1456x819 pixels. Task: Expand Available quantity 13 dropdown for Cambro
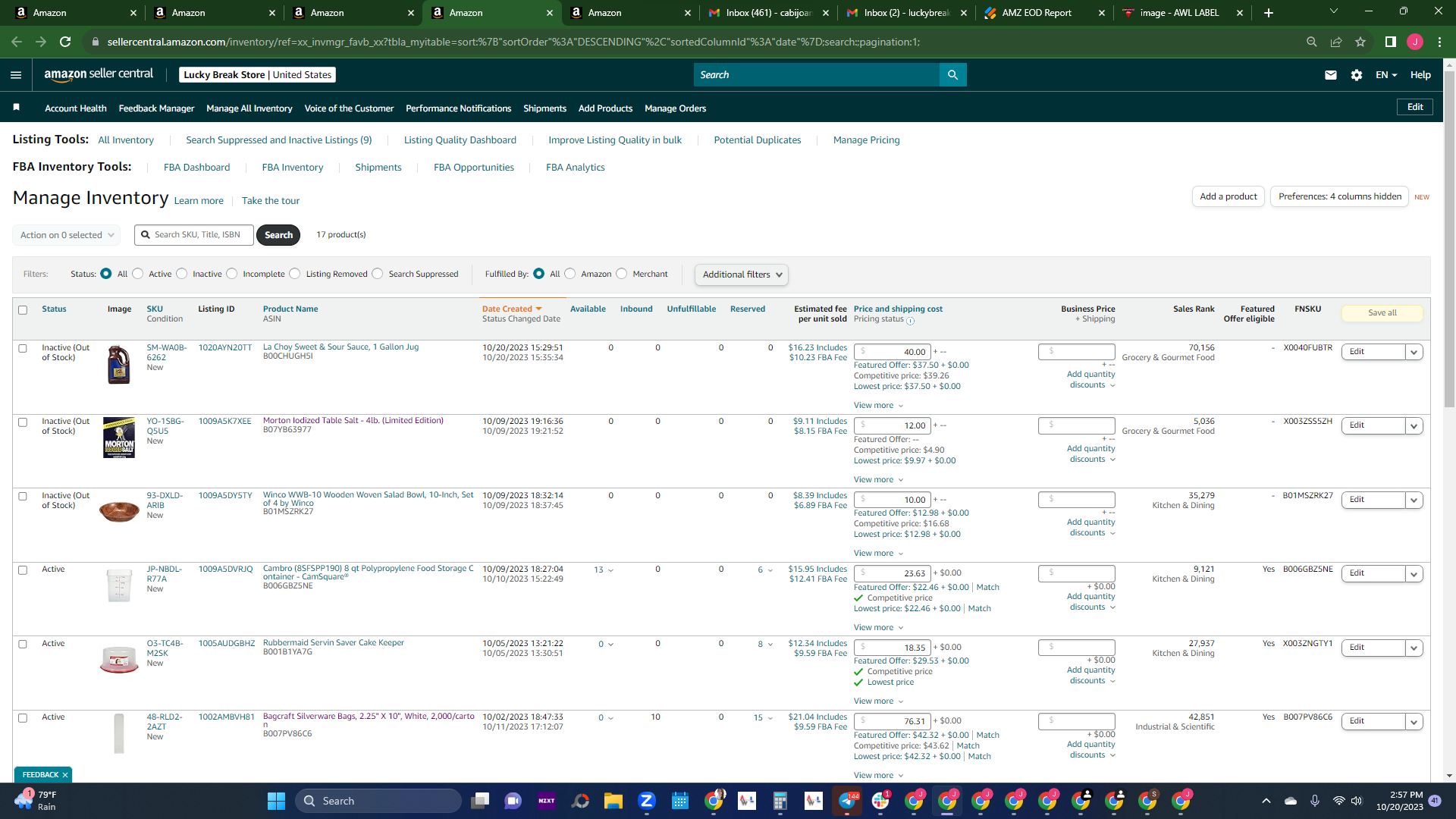[x=604, y=570]
